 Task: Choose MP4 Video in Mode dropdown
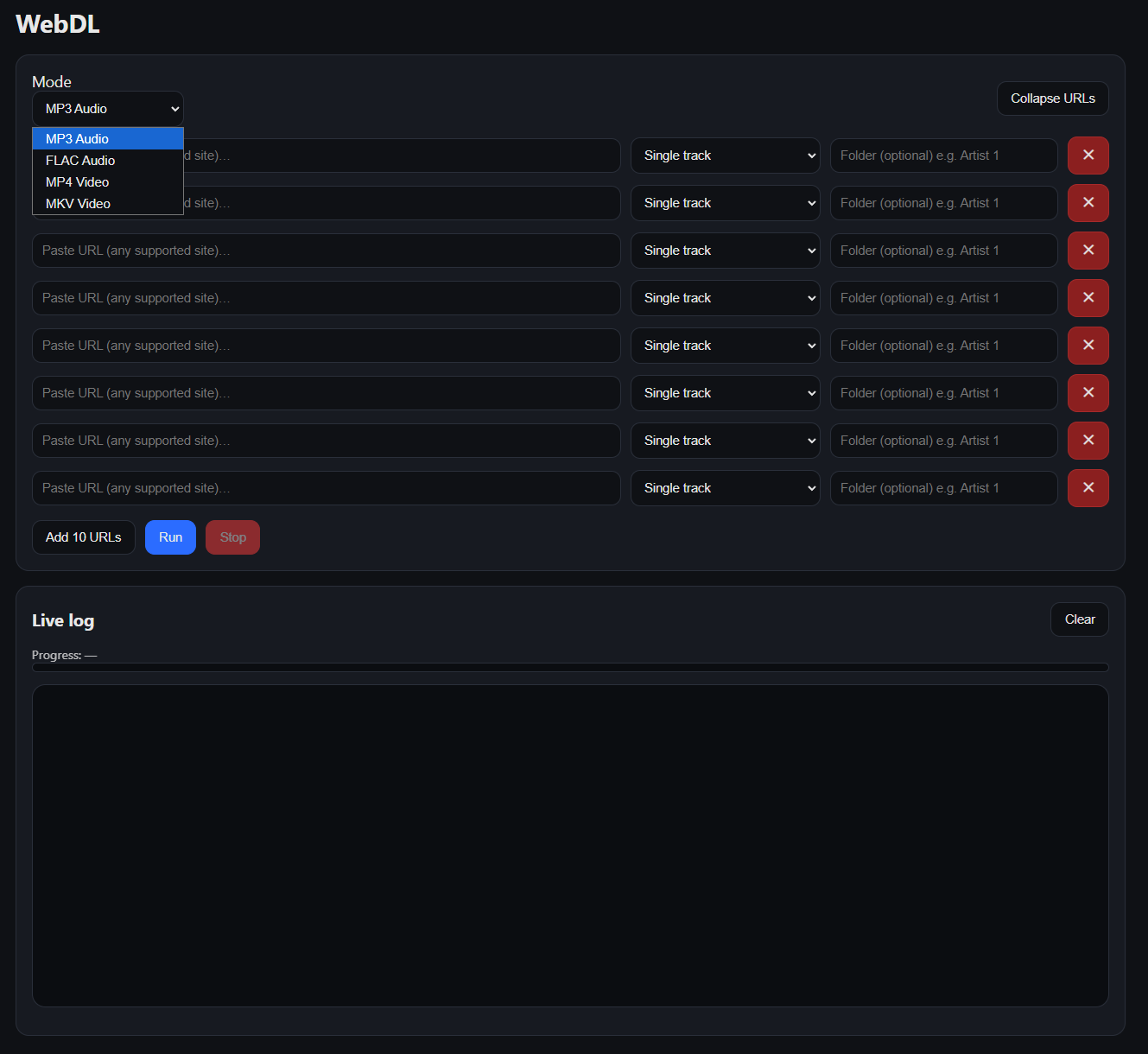point(78,182)
